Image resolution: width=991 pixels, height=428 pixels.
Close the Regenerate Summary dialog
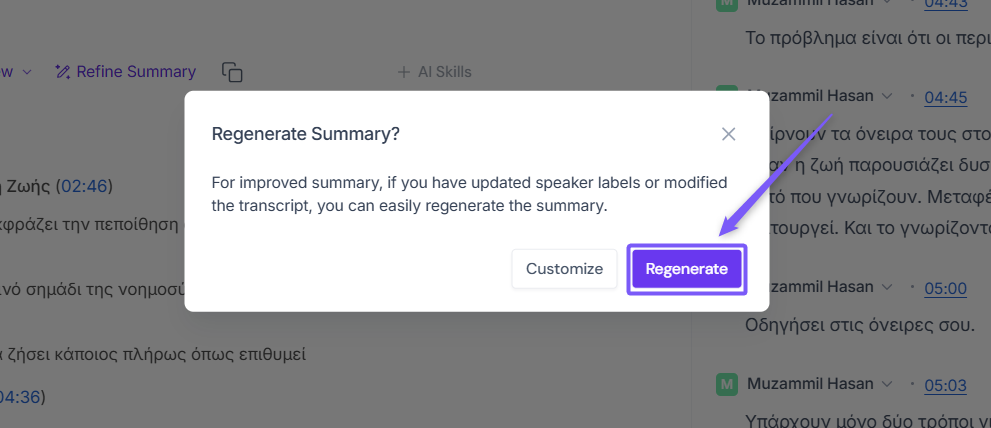point(729,134)
